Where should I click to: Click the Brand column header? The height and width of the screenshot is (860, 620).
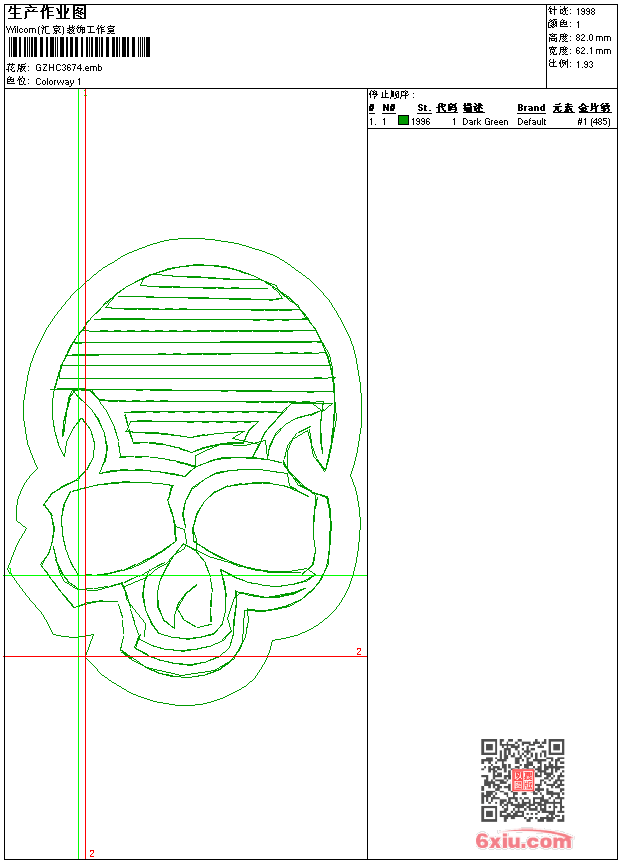click(531, 108)
